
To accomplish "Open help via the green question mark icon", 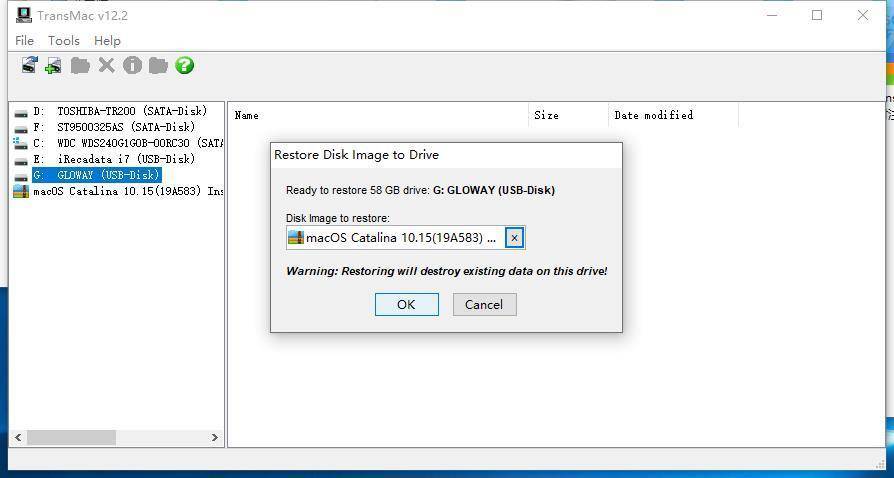I will (x=184, y=66).
